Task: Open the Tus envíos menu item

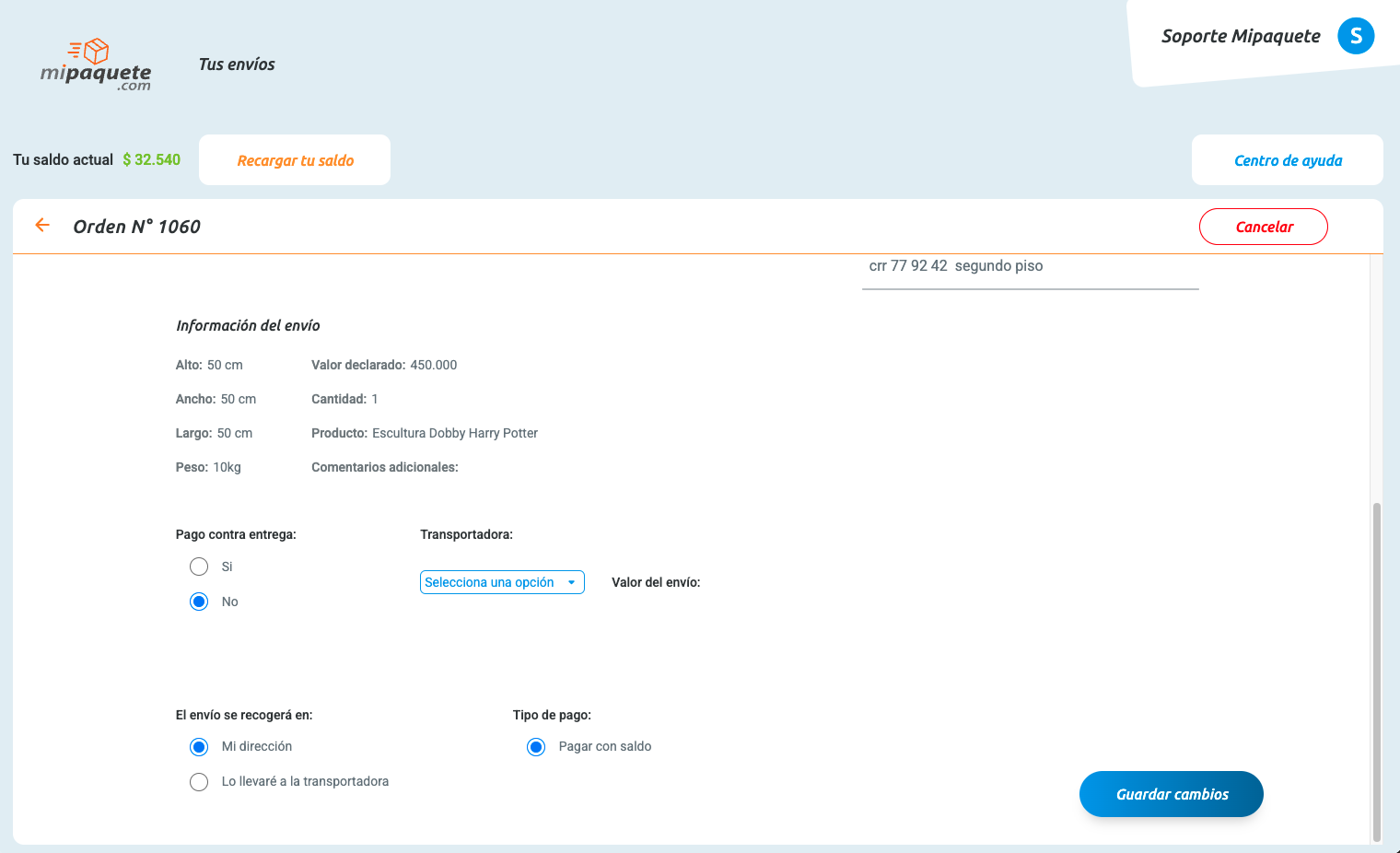Action: click(237, 64)
